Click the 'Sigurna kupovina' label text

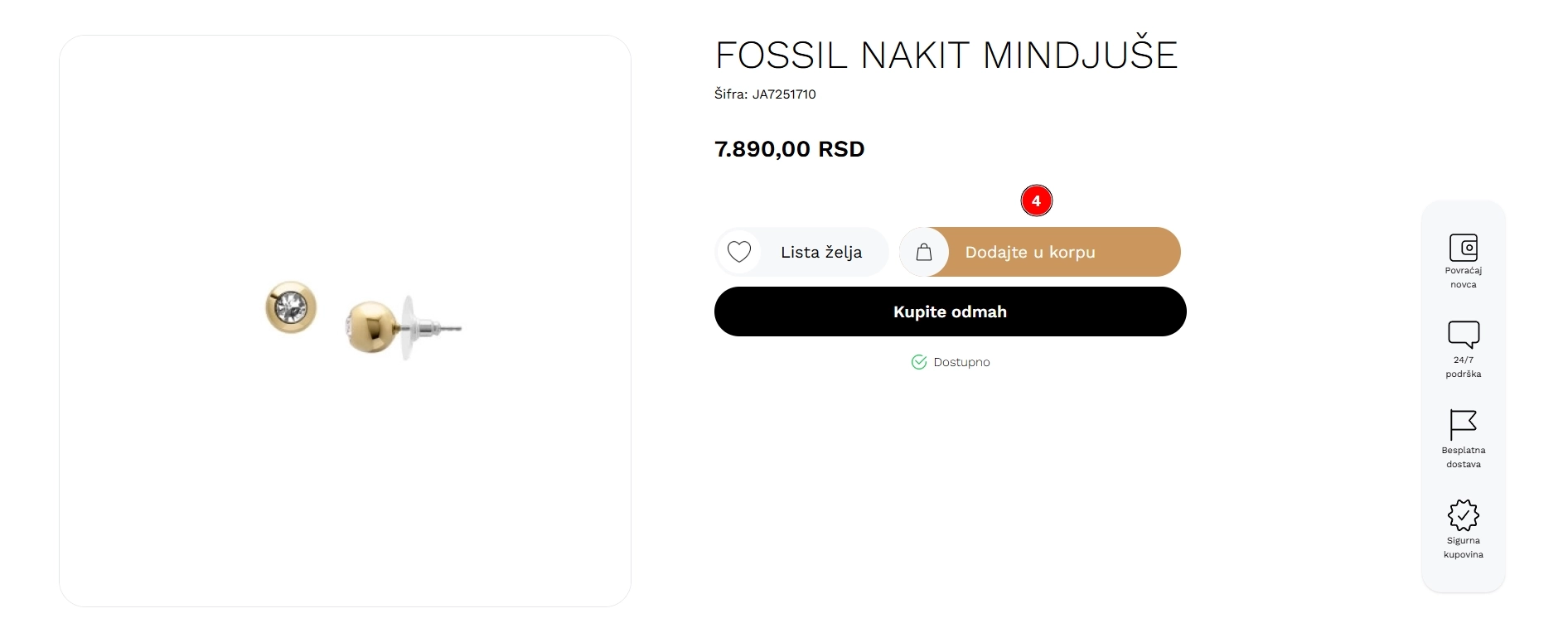click(1464, 548)
